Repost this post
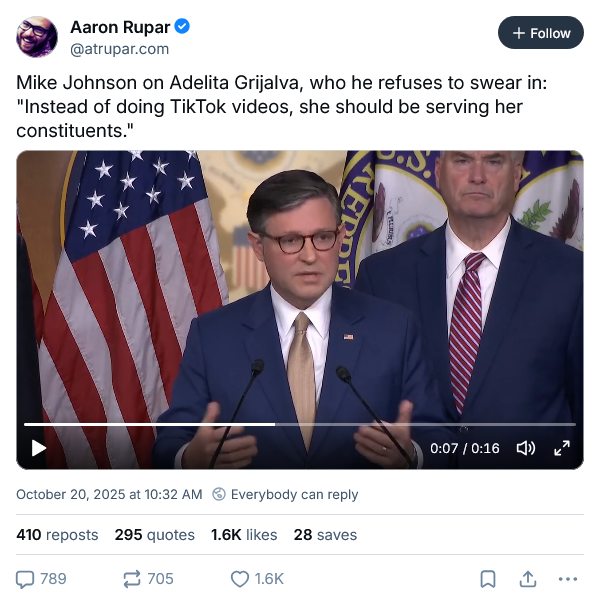The width and height of the screenshot is (600, 605). tap(132, 578)
